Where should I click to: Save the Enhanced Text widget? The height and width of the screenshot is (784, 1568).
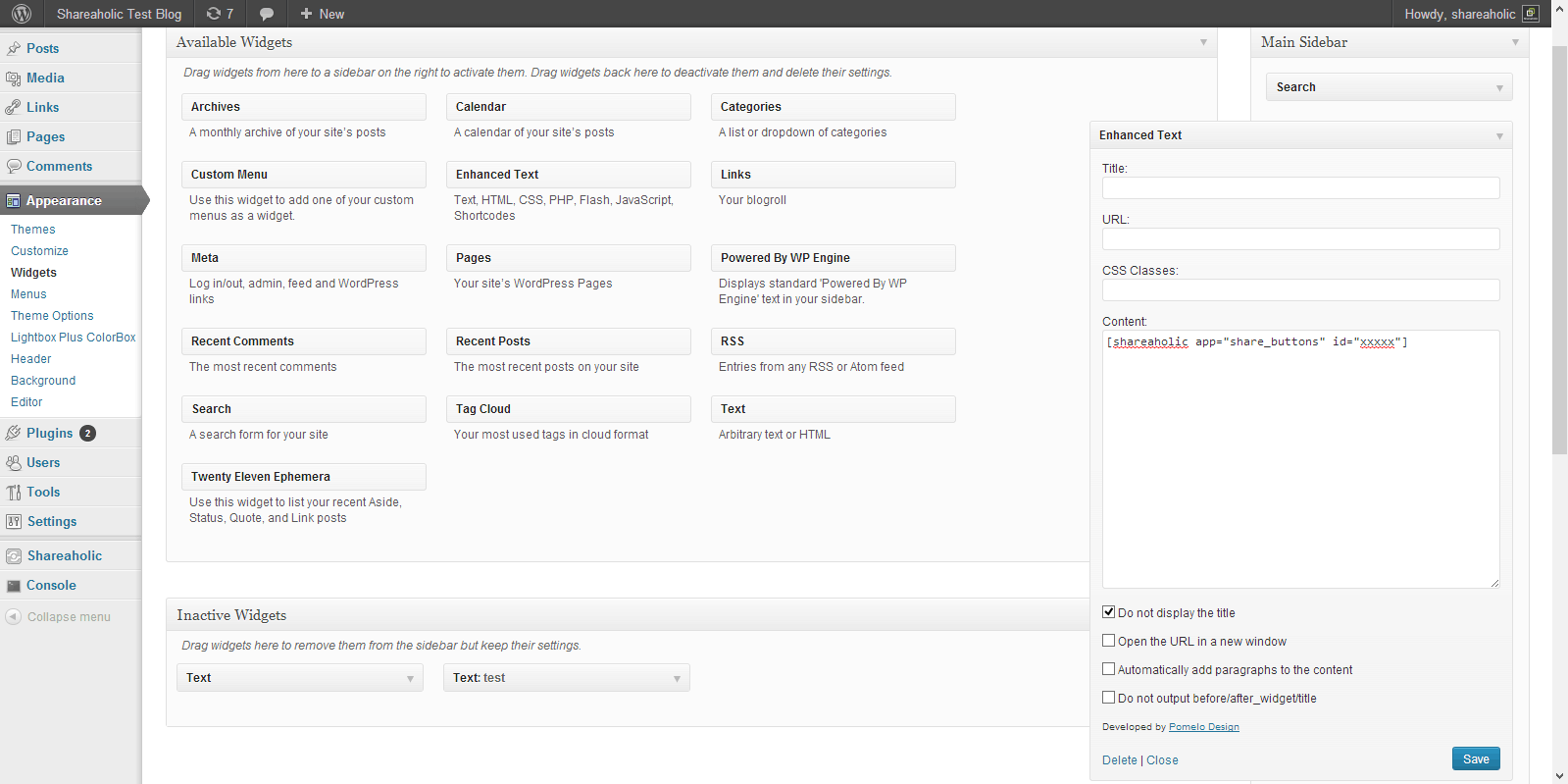point(1476,758)
